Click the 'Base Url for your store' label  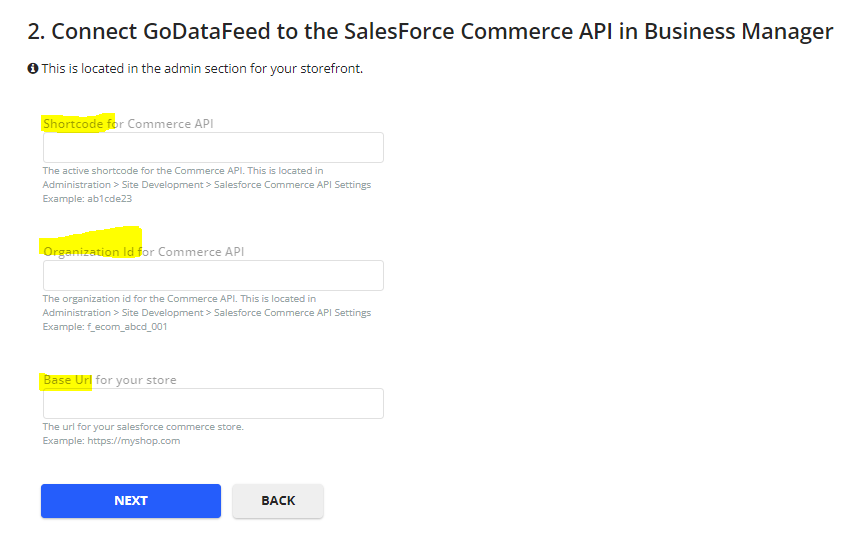coord(110,380)
